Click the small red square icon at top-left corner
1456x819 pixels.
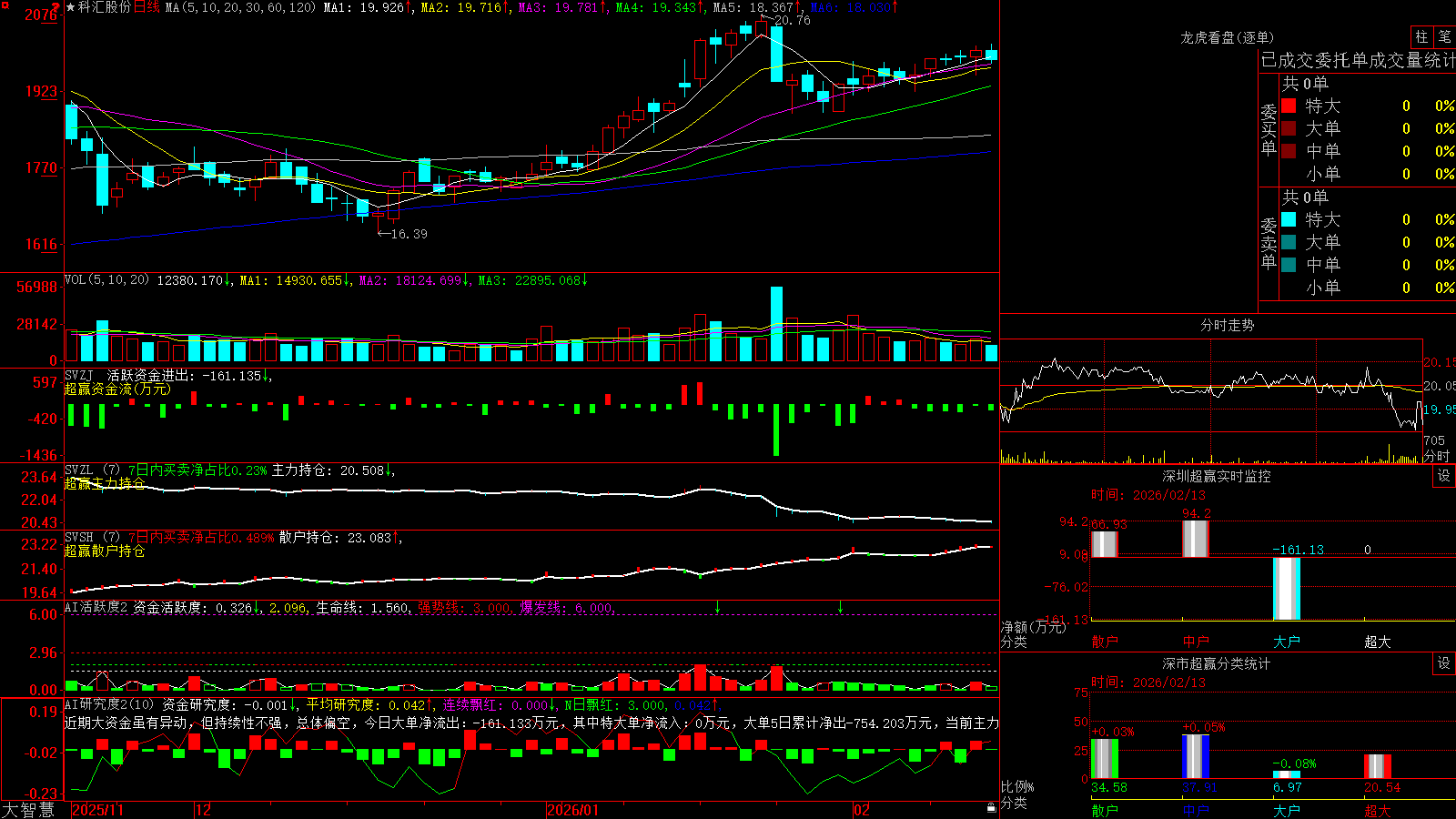pyautogui.click(x=4, y=4)
